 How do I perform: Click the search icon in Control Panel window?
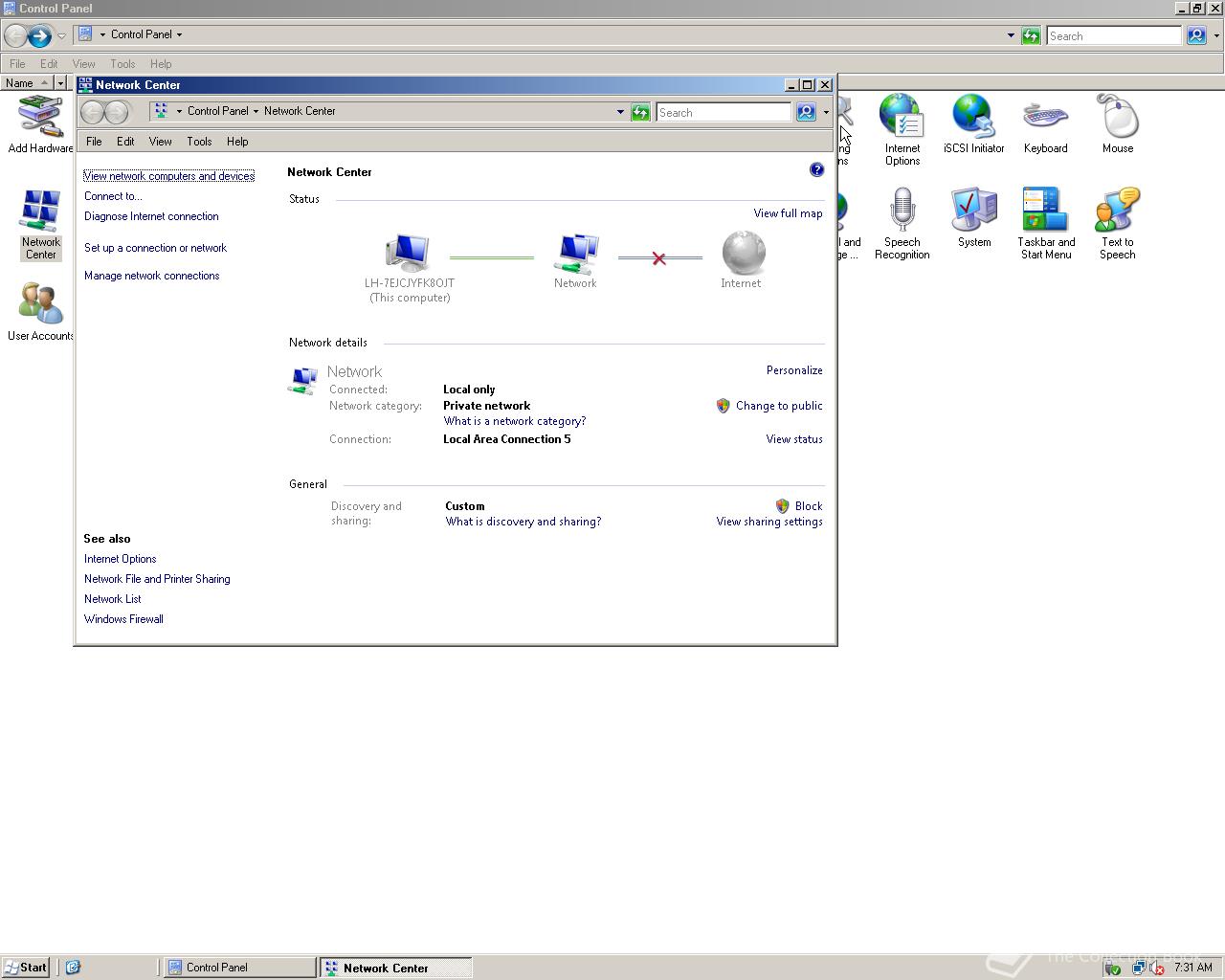coord(1196,35)
